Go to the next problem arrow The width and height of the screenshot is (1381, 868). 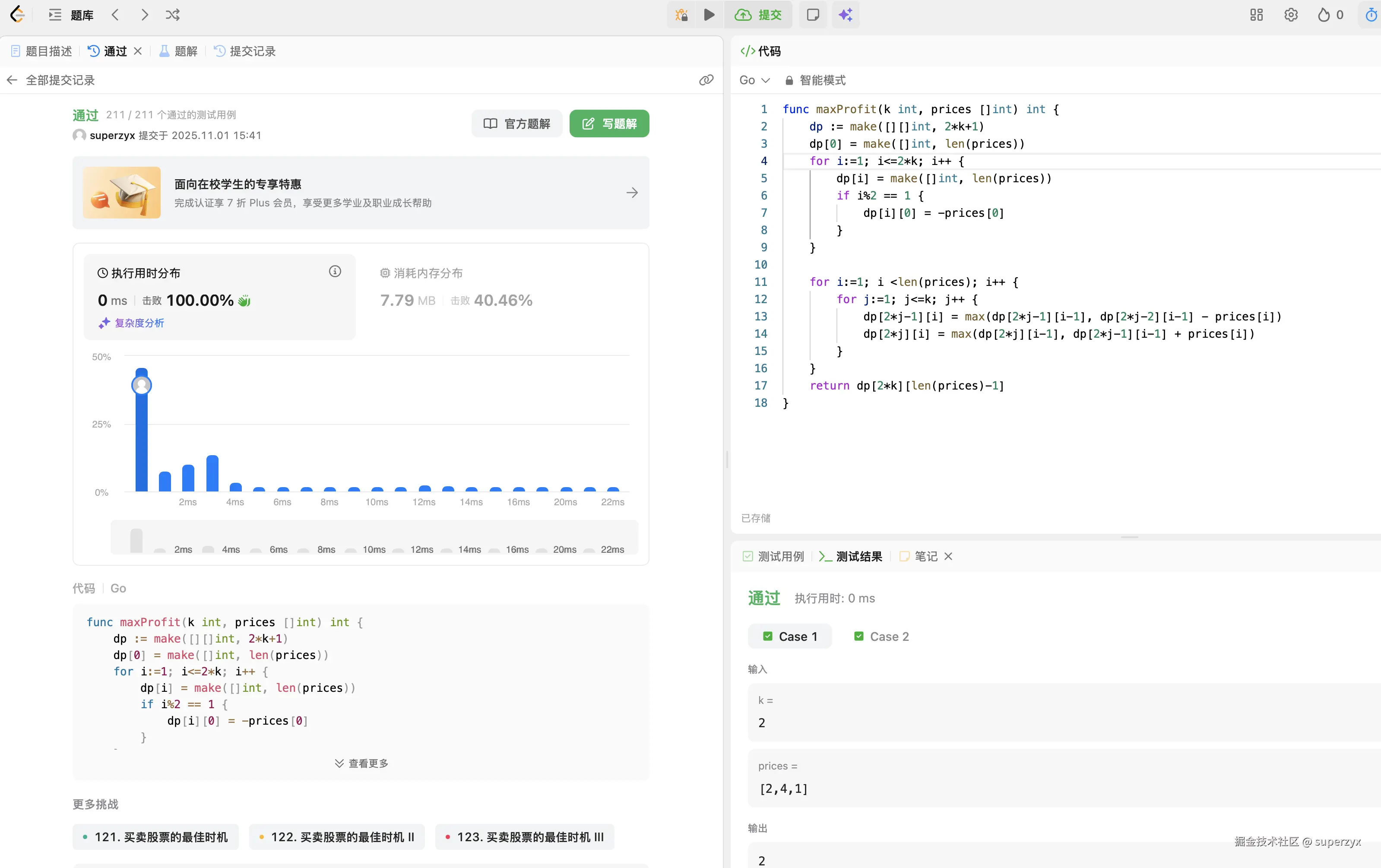145,15
